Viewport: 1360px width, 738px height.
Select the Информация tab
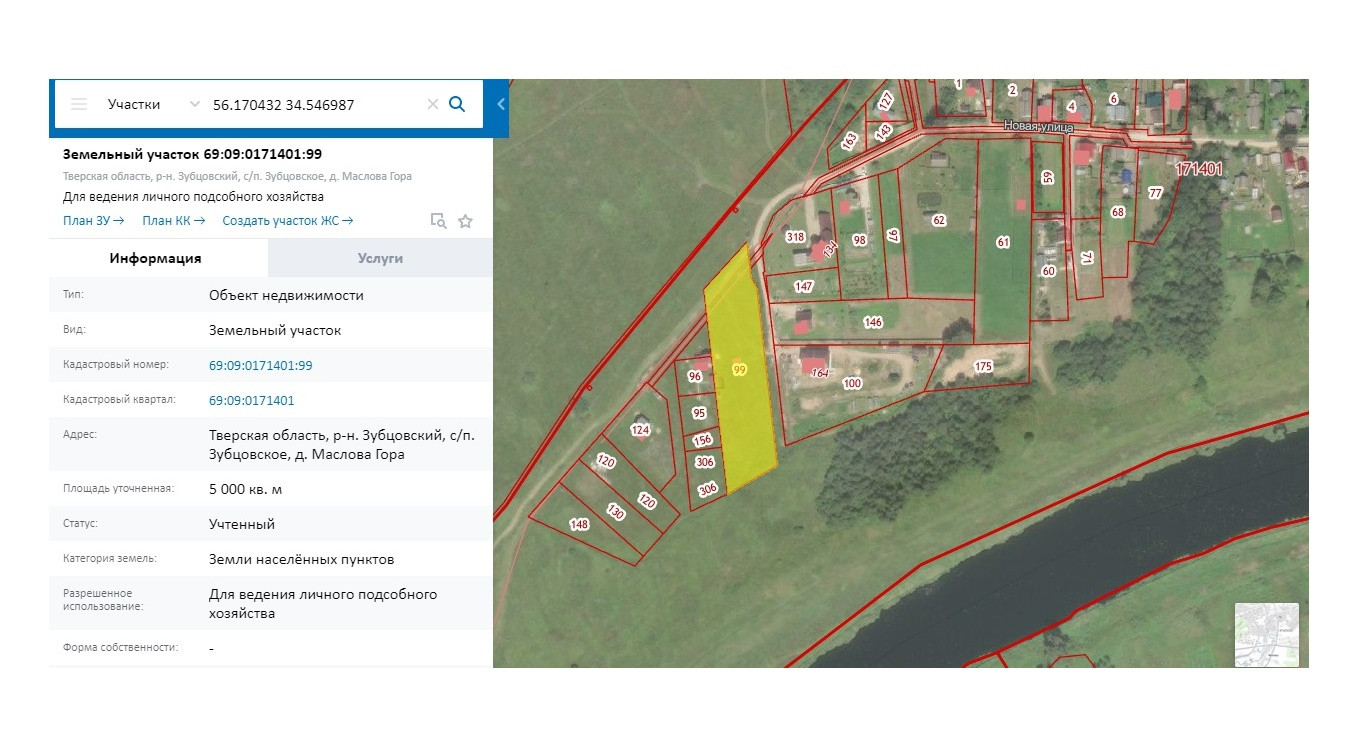(x=156, y=258)
